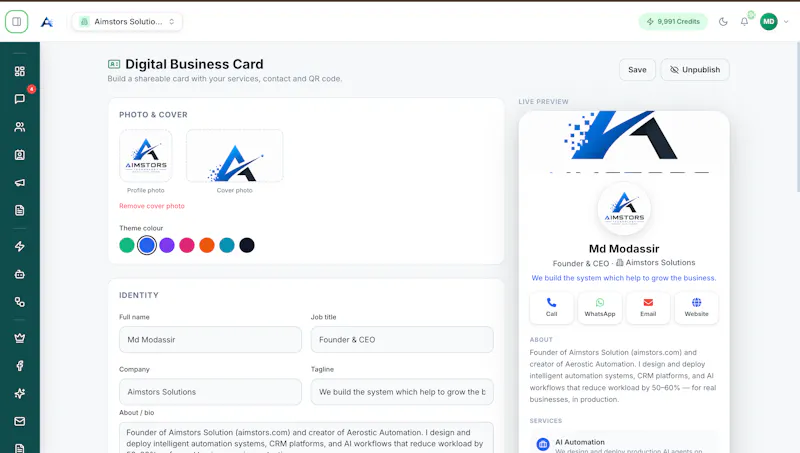This screenshot has width=800, height=453.
Task: Click the Job title input field
Action: coord(402,340)
